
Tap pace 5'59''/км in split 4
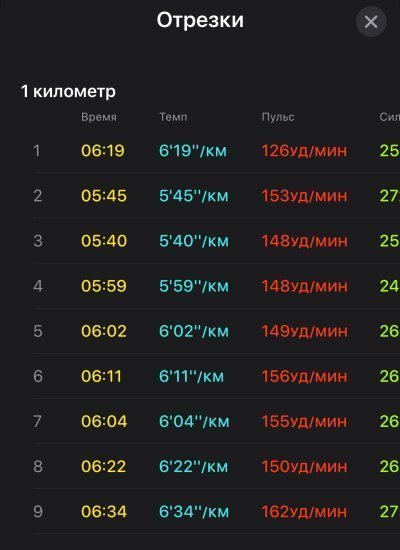pyautogui.click(x=194, y=286)
